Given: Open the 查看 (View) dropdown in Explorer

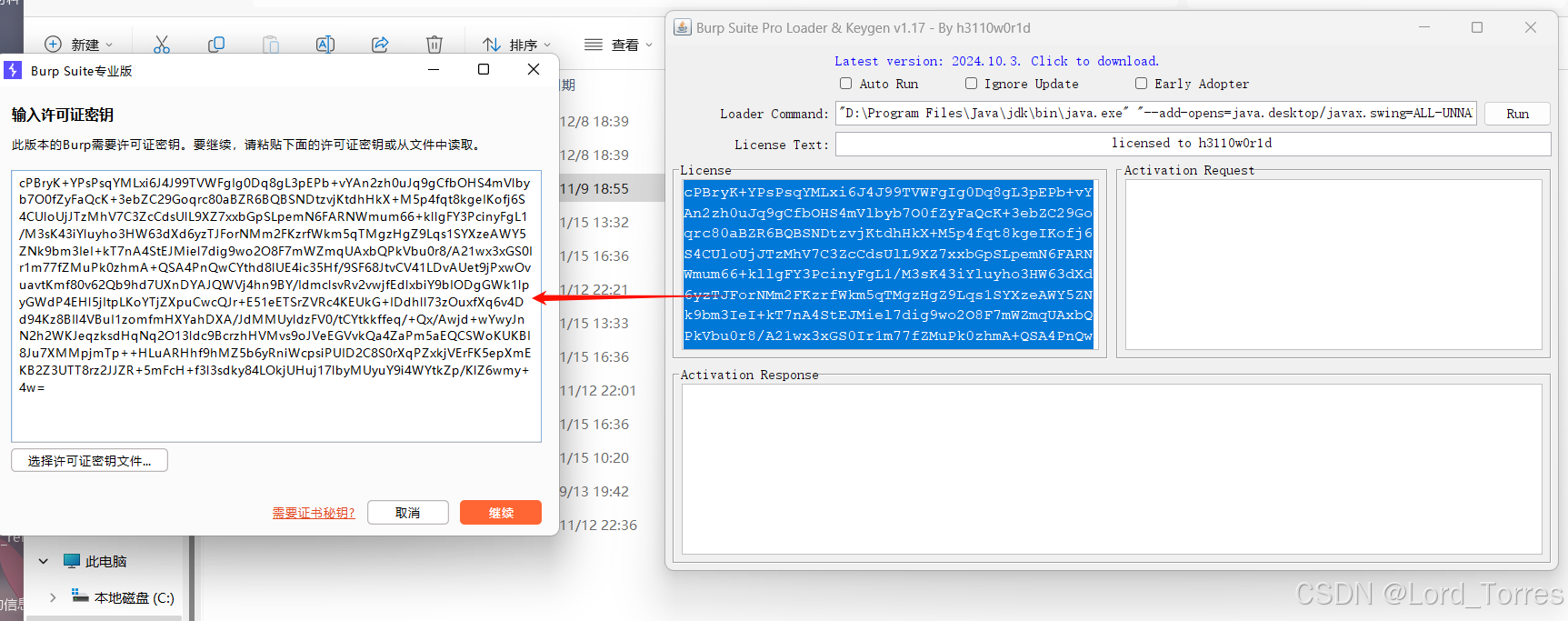Looking at the screenshot, I should 618,45.
